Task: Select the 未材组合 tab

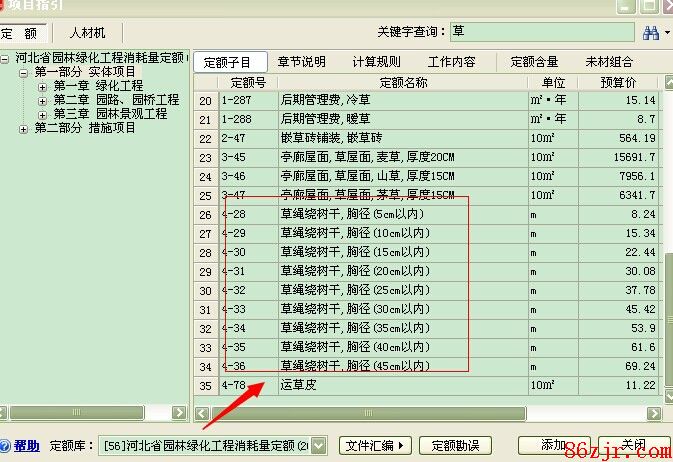Action: (609, 62)
